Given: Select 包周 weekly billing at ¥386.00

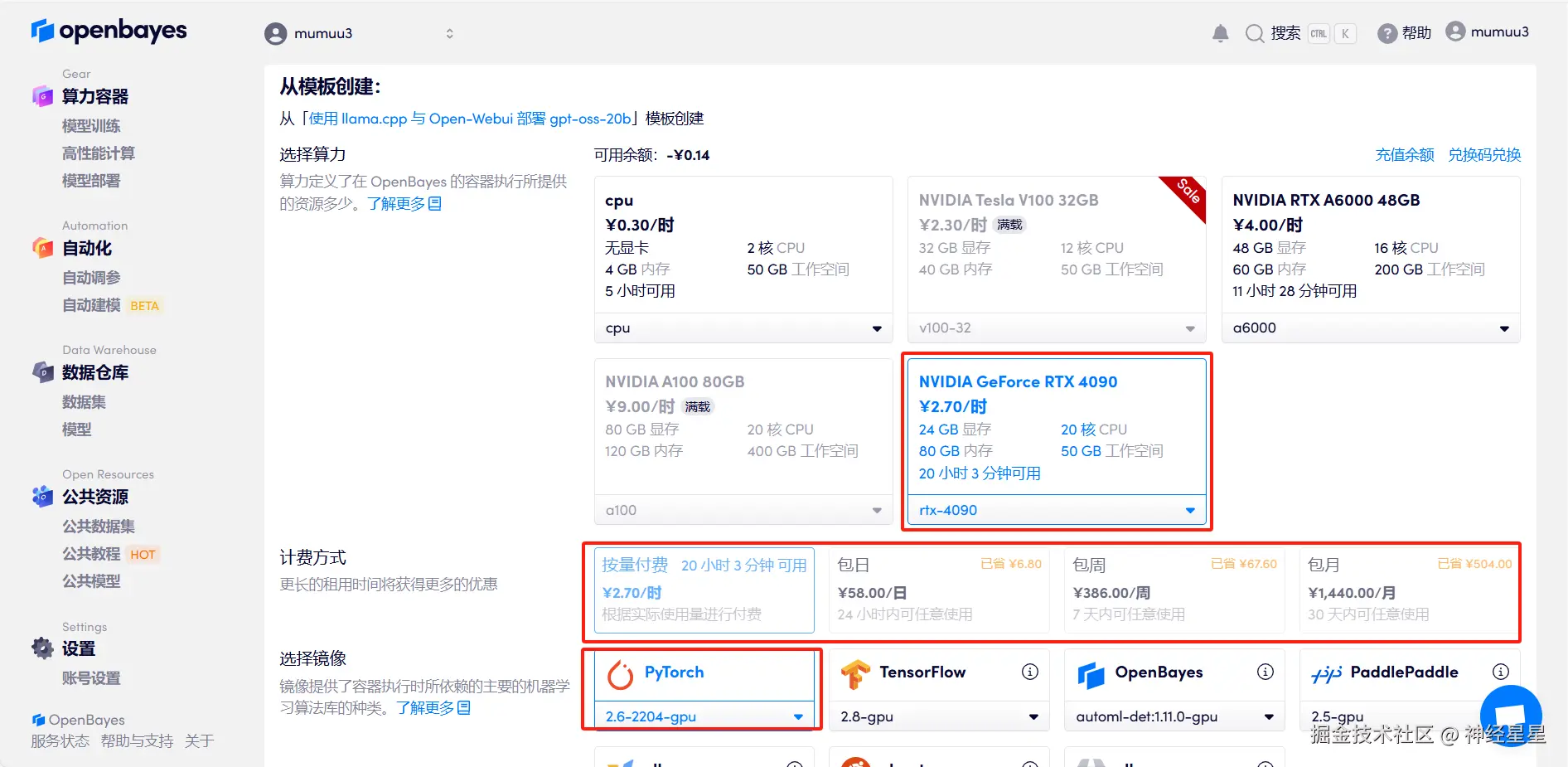Looking at the screenshot, I should point(1174,590).
